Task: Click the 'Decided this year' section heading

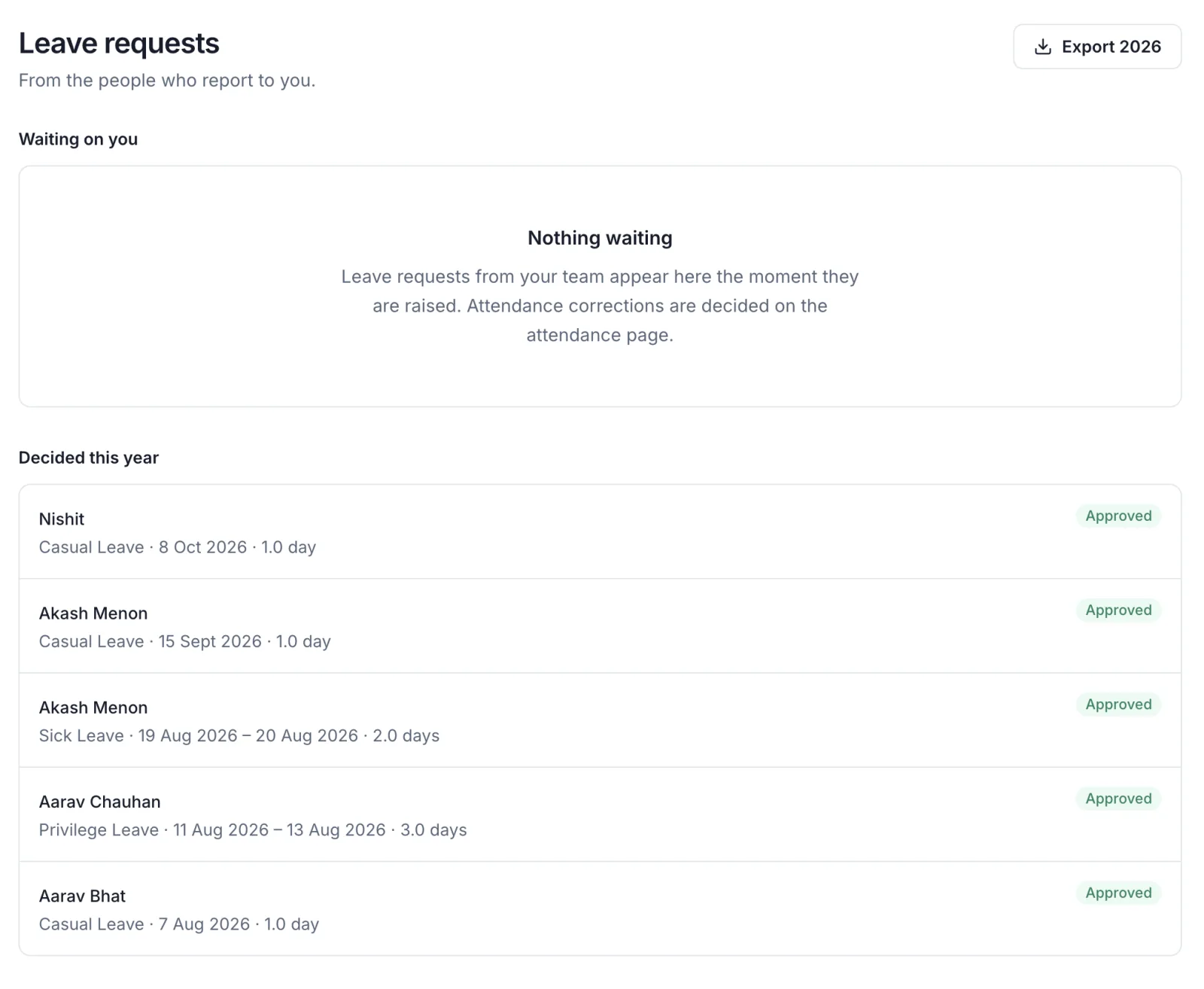Action: [89, 458]
